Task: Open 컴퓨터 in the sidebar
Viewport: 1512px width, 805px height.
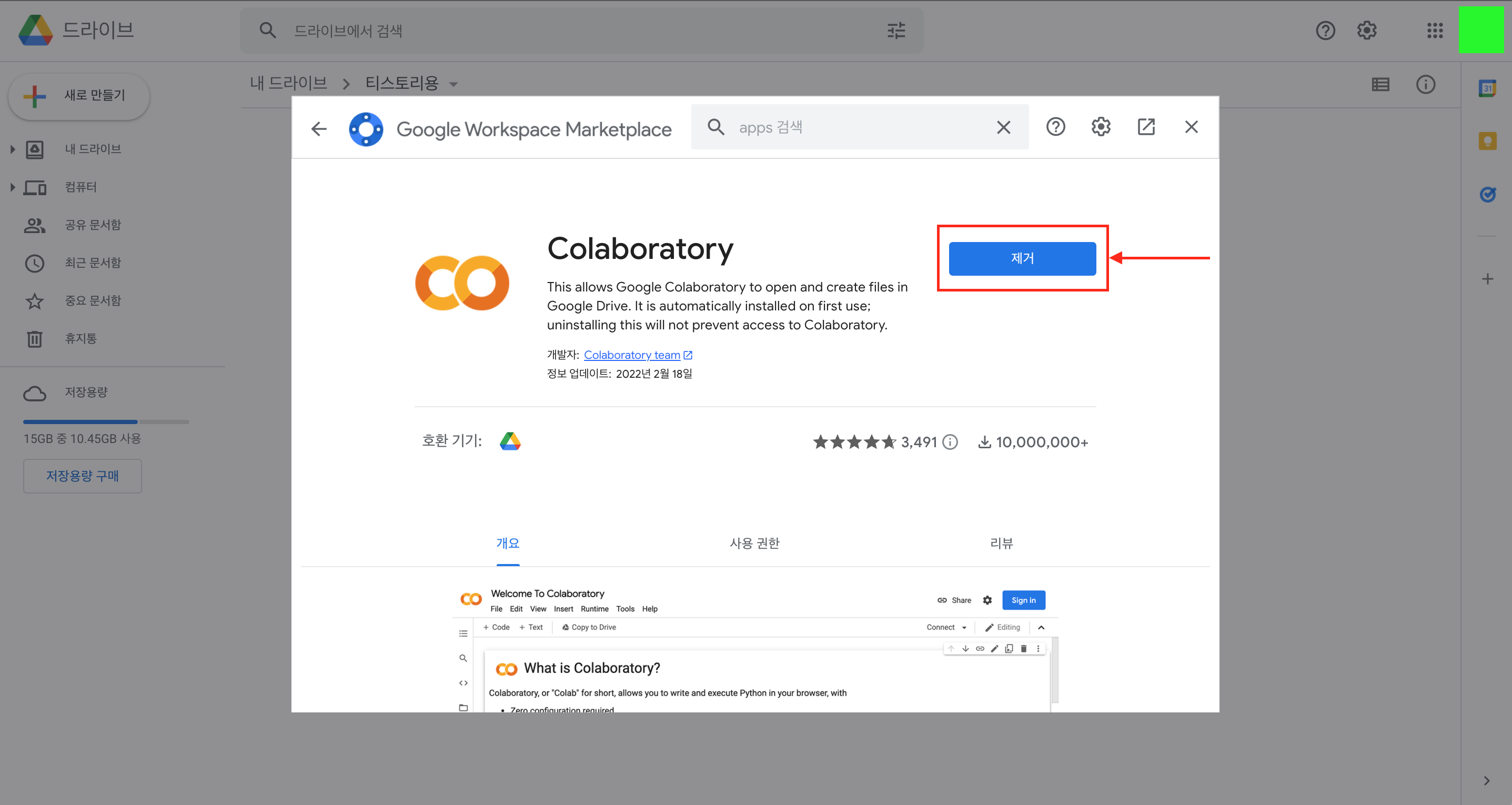Action: [80, 187]
